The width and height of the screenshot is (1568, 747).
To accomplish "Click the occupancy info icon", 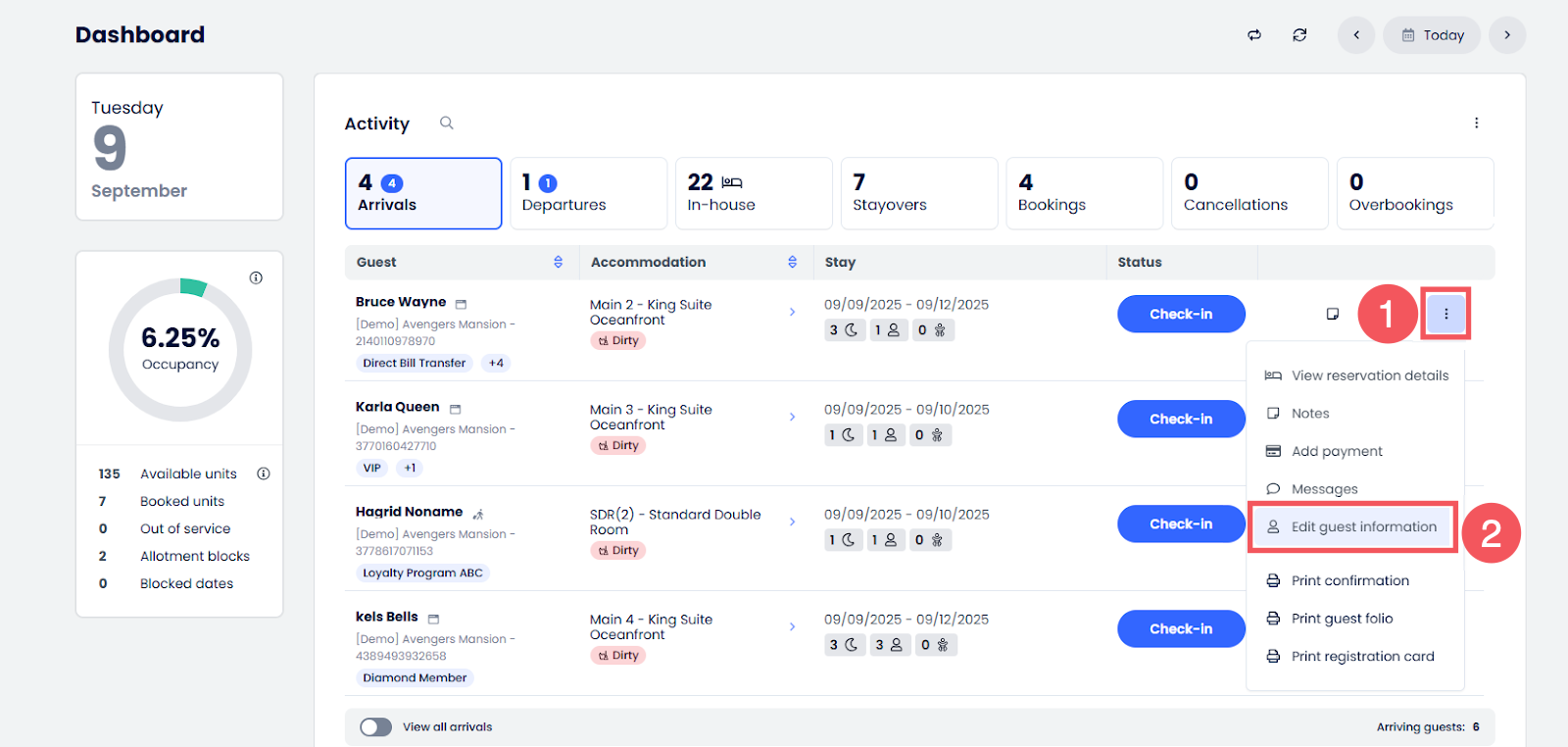I will (x=256, y=278).
